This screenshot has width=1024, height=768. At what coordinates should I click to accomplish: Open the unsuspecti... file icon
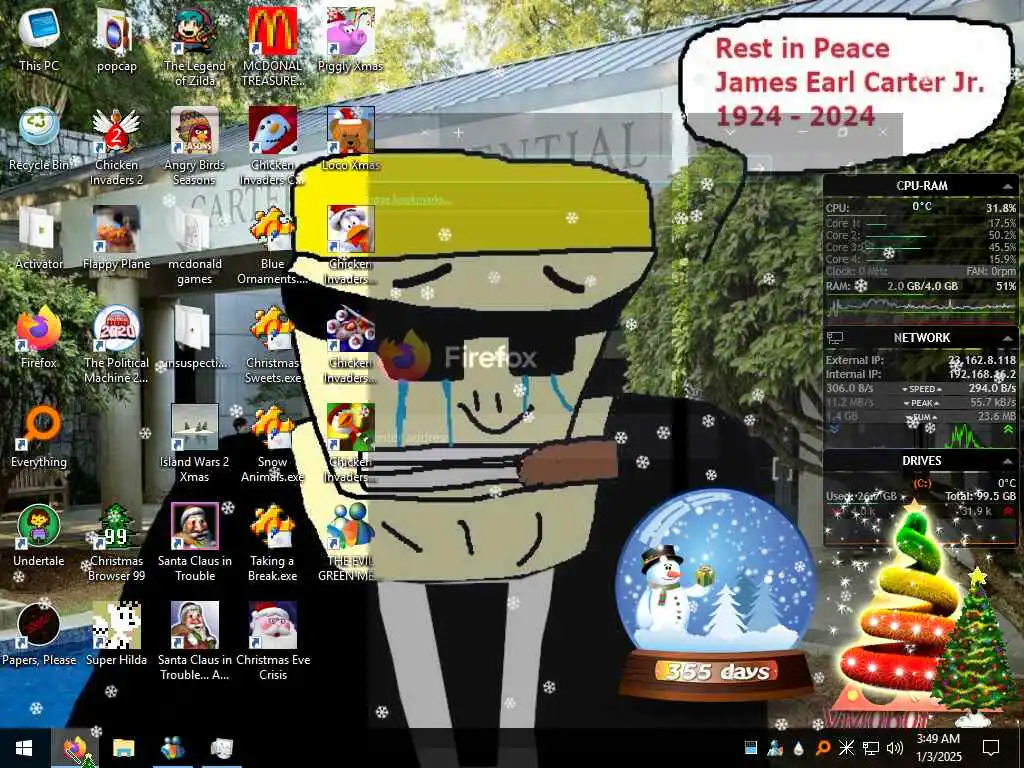coord(195,337)
